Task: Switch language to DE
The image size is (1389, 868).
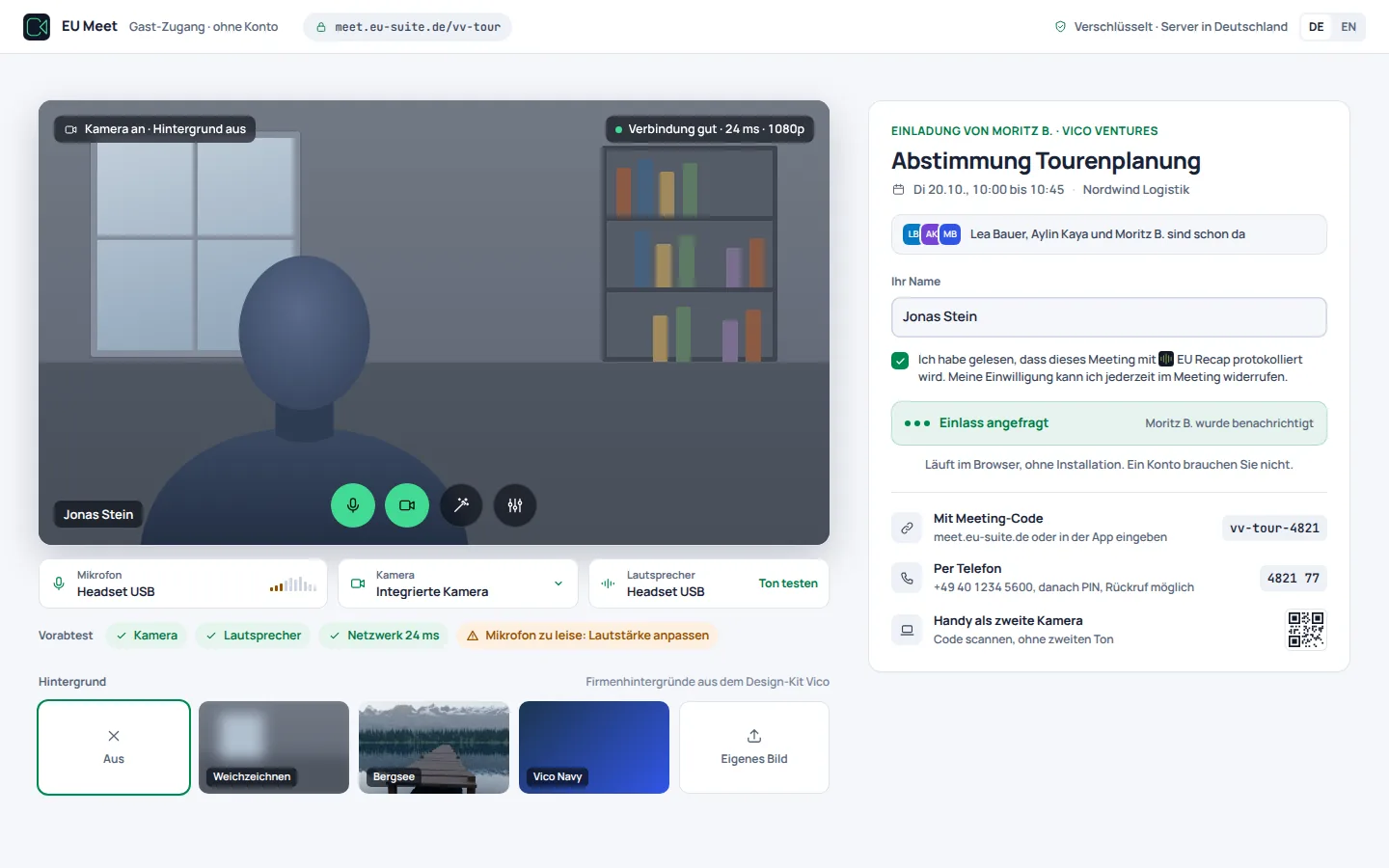Action: tap(1317, 27)
